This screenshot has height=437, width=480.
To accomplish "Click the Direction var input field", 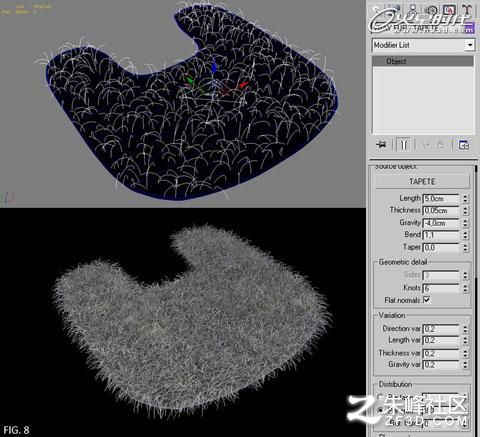I will pyautogui.click(x=441, y=329).
